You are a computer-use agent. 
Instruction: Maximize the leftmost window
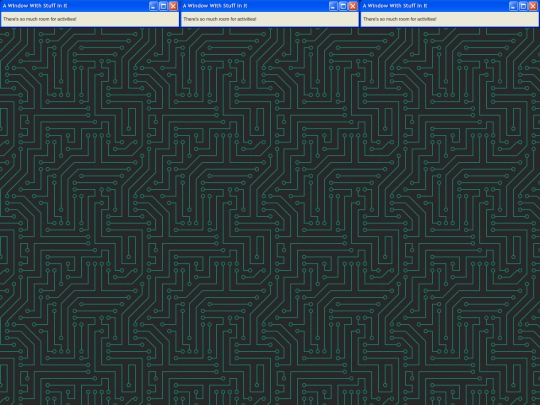[x=163, y=6]
